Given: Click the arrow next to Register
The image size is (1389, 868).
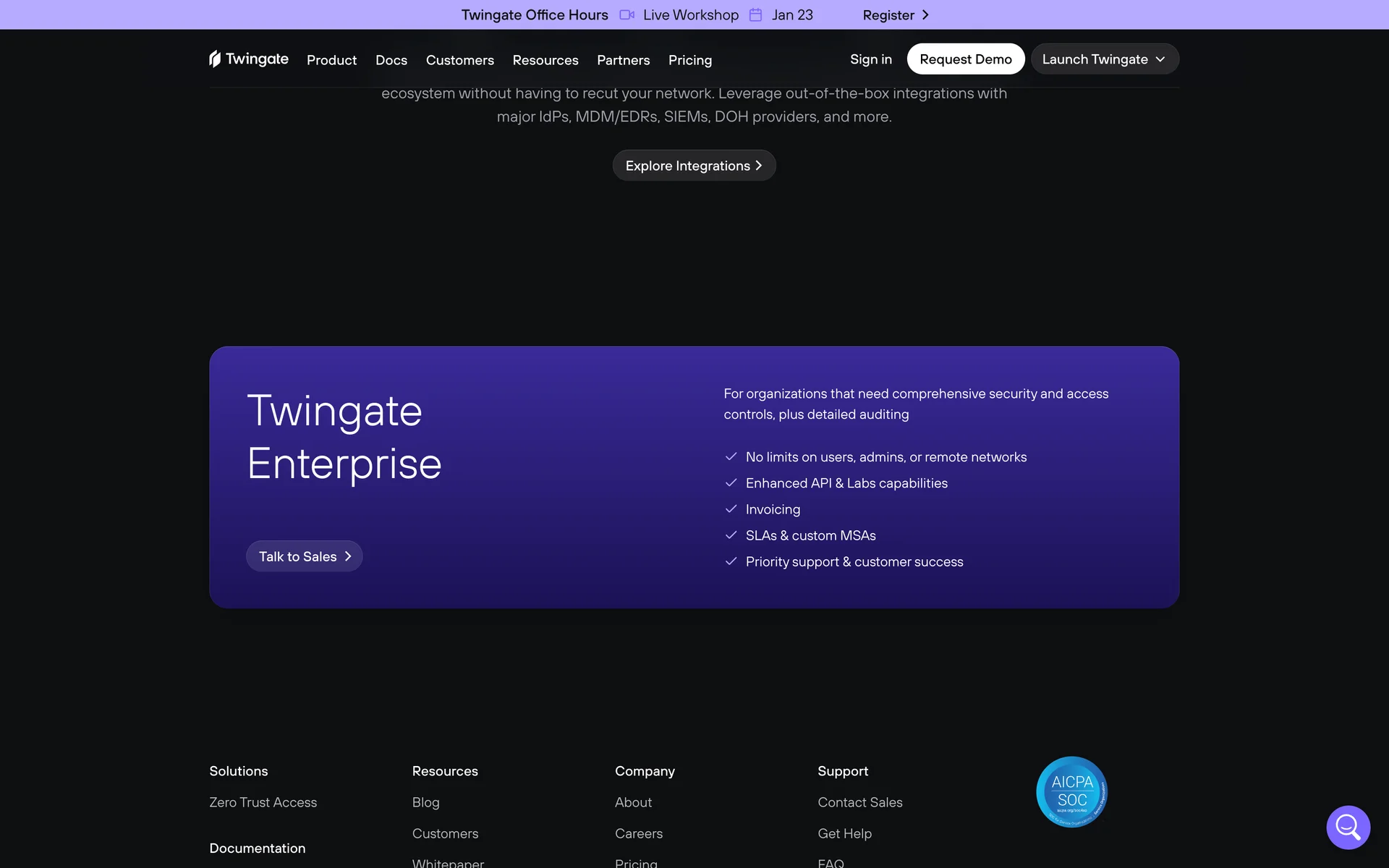Looking at the screenshot, I should [925, 15].
